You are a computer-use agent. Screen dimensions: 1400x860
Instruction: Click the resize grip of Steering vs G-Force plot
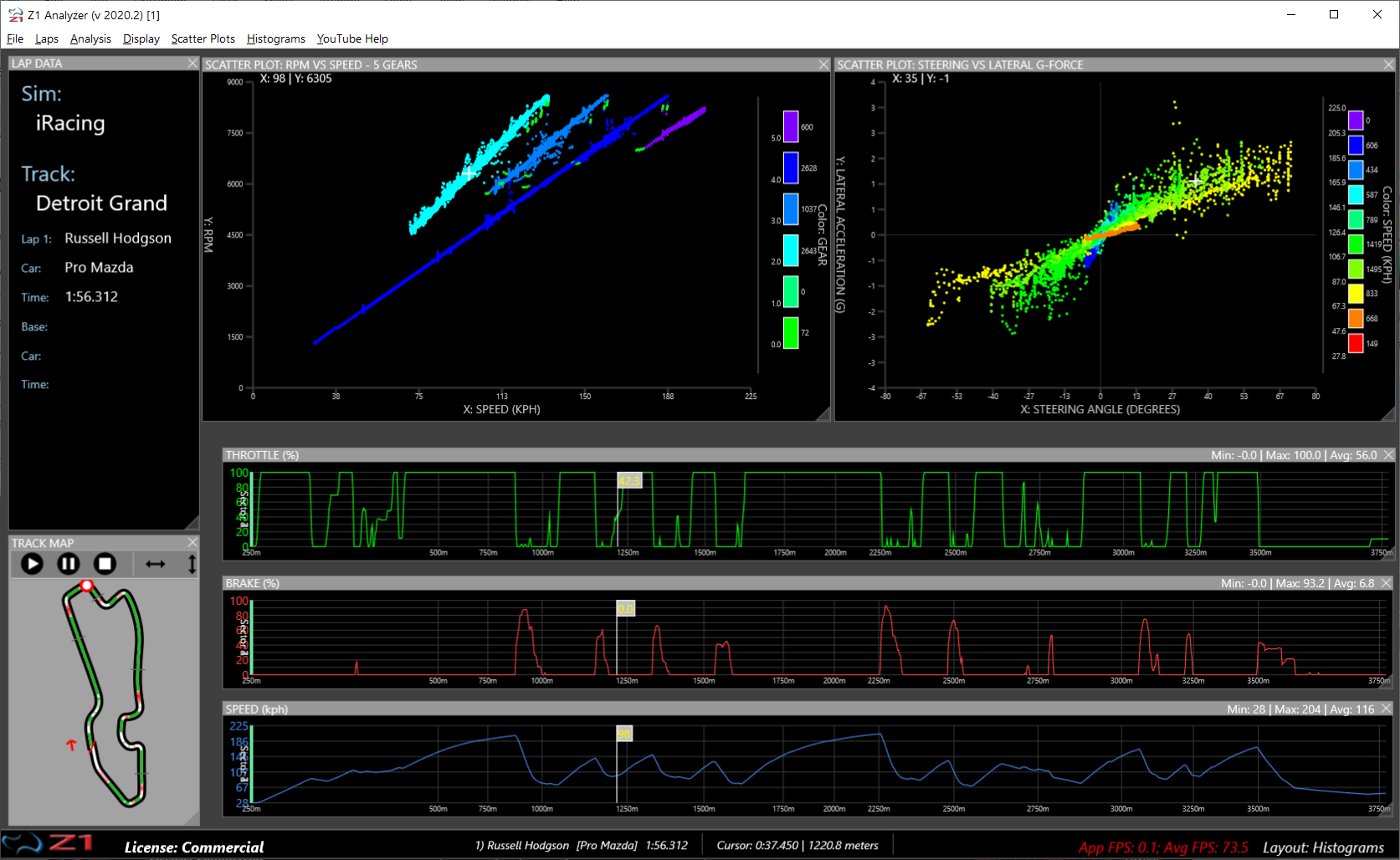tap(1389, 413)
